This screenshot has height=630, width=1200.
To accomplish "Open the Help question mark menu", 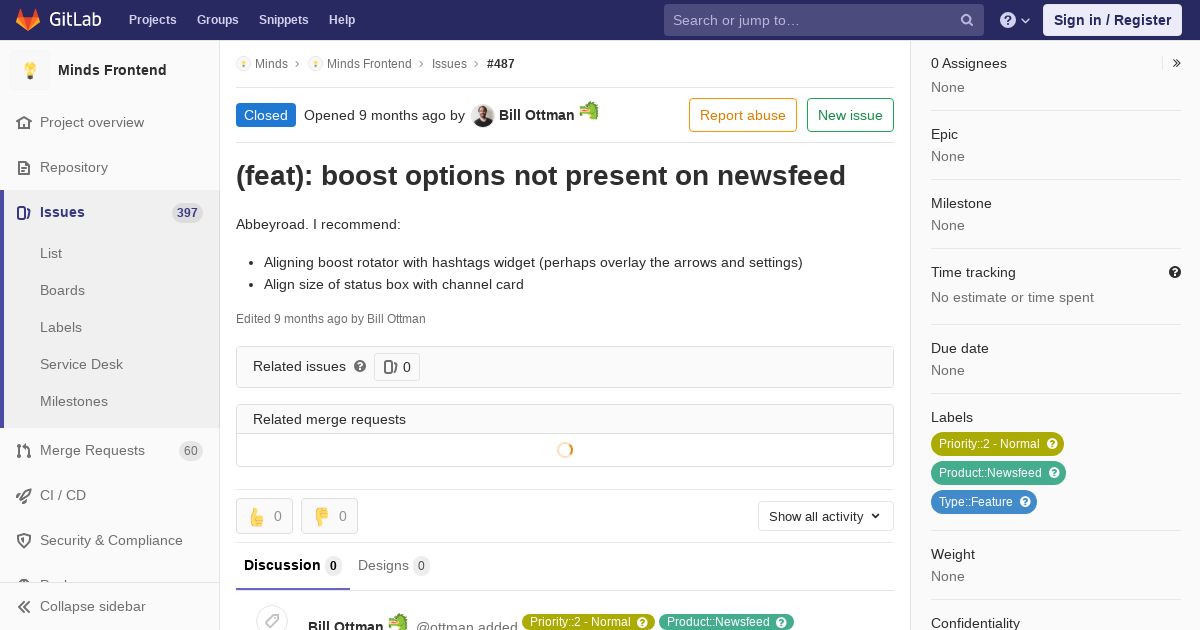I will pos(1015,20).
